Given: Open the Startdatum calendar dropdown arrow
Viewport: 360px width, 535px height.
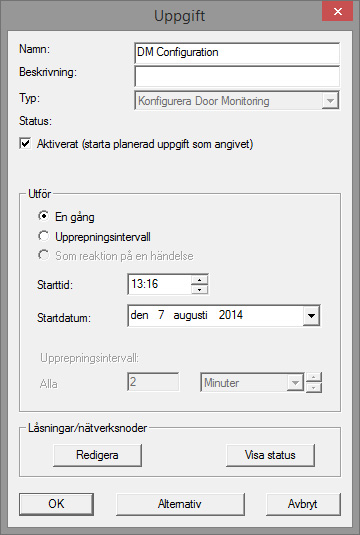Looking at the screenshot, I should coord(311,316).
